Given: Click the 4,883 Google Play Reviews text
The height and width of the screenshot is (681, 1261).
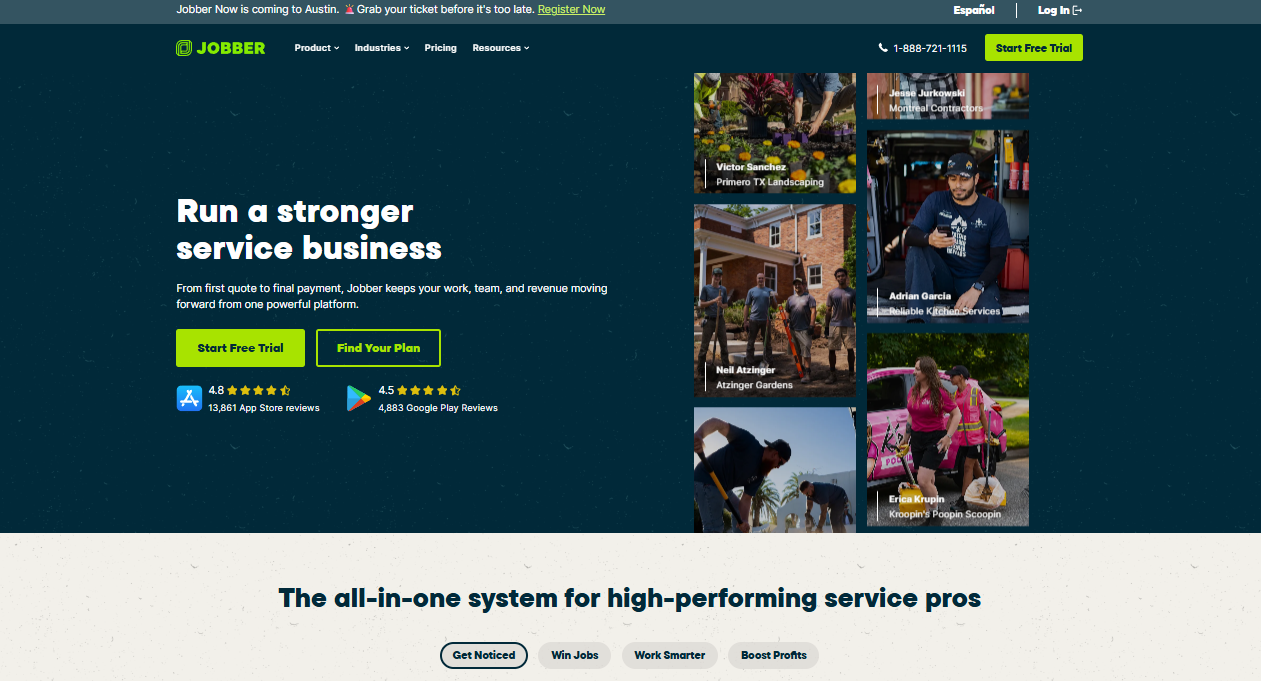Looking at the screenshot, I should 438,408.
